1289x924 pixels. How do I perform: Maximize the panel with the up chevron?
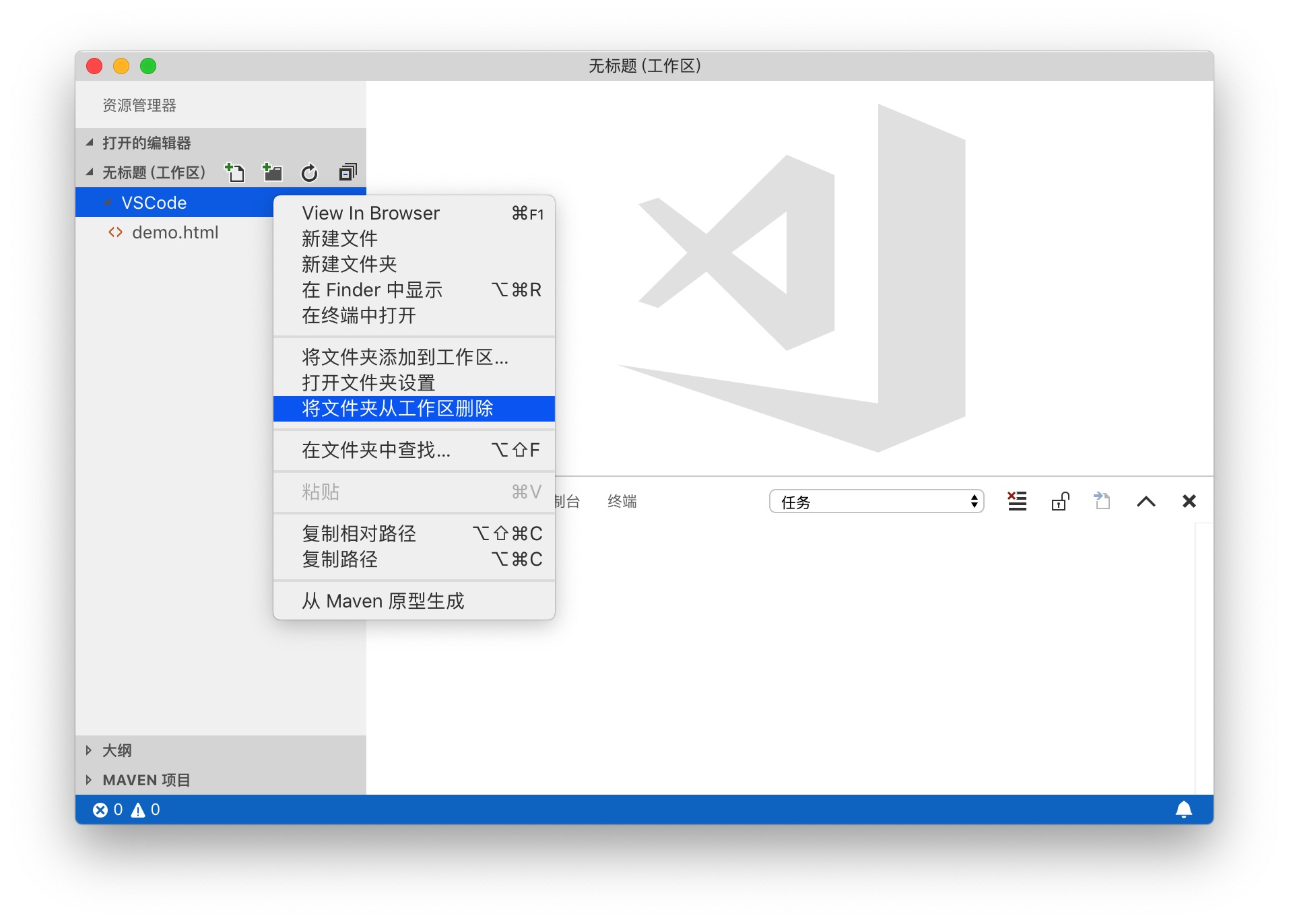1146,502
